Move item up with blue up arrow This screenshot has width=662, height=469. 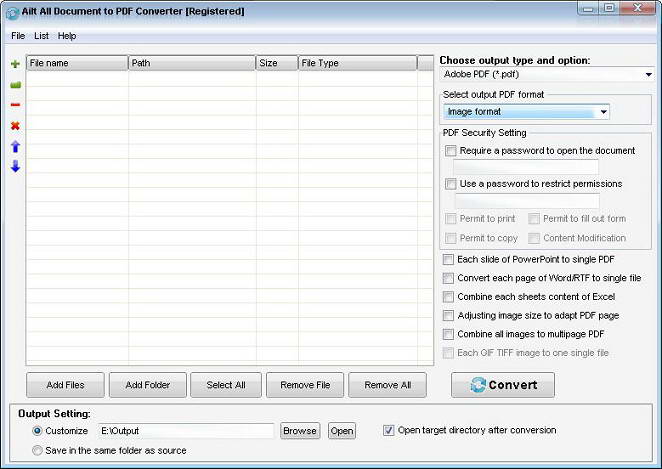point(15,146)
